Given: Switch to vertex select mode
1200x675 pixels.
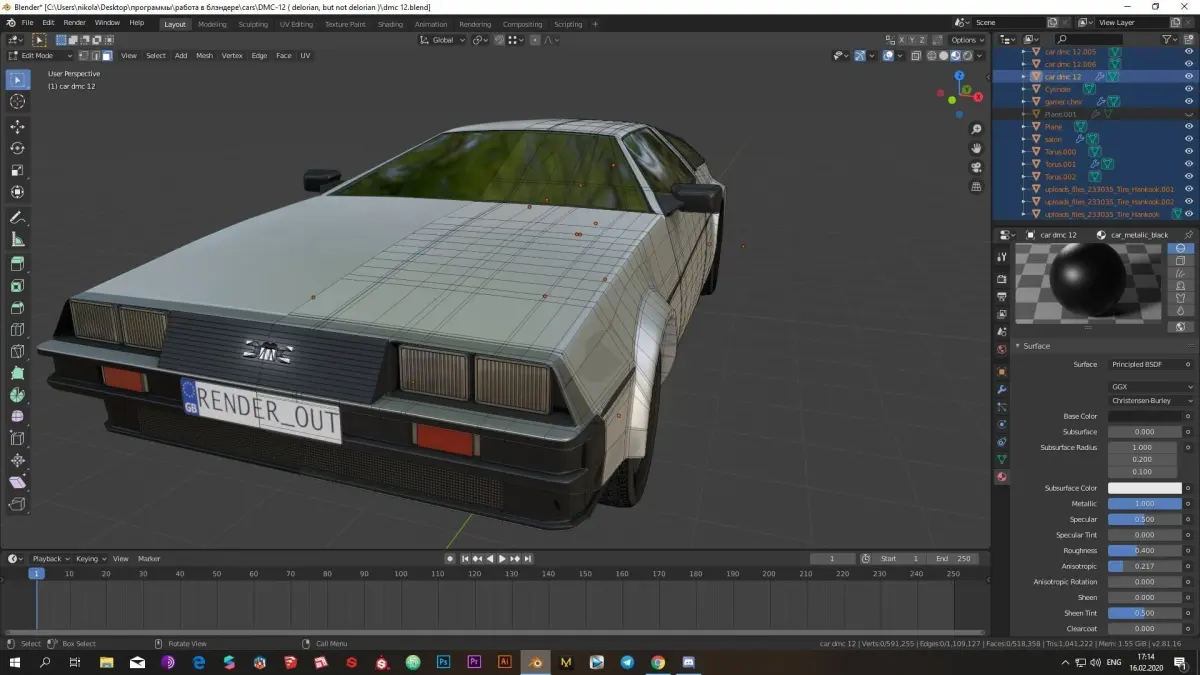Looking at the screenshot, I should tap(83, 56).
